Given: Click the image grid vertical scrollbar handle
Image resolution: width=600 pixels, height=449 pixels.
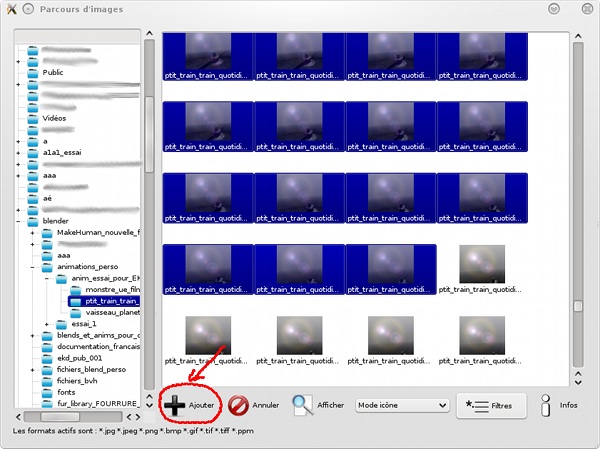Looking at the screenshot, I should tap(578, 306).
